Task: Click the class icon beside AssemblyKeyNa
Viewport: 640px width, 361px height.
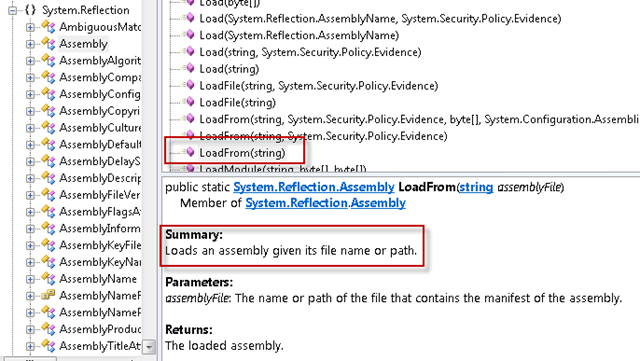Action: 48,261
